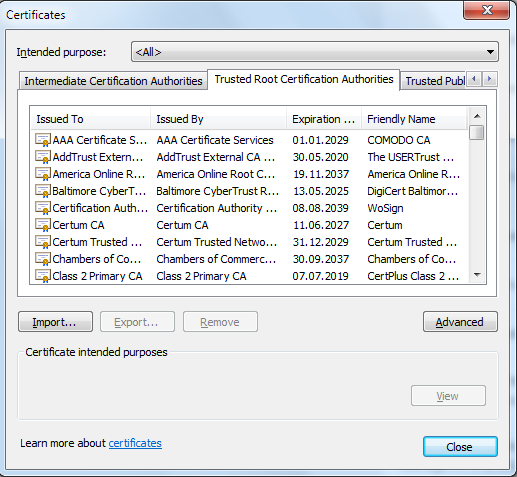Click expiration date 11.06.2027
The height and width of the screenshot is (477, 517).
point(320,225)
